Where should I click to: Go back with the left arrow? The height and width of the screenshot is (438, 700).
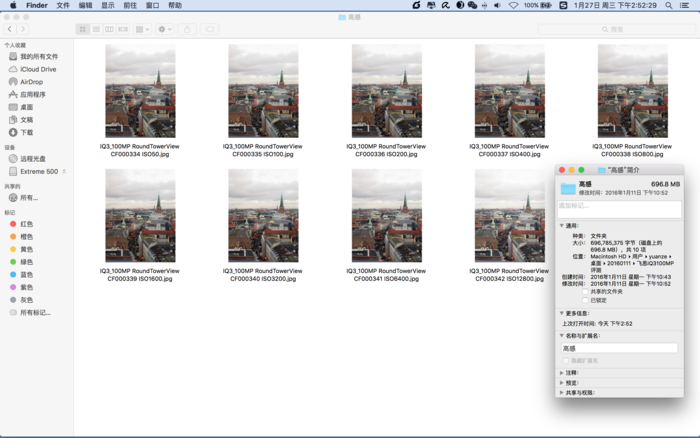click(x=11, y=29)
